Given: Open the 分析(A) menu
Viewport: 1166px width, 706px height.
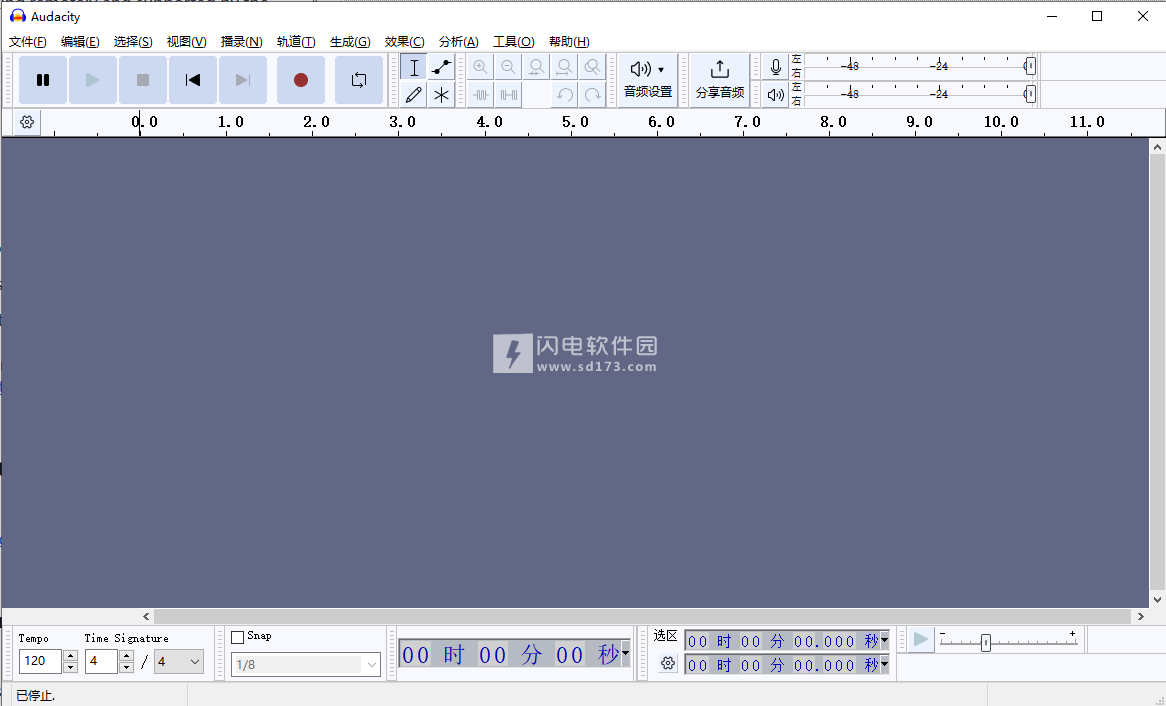Looking at the screenshot, I should pyautogui.click(x=459, y=42).
